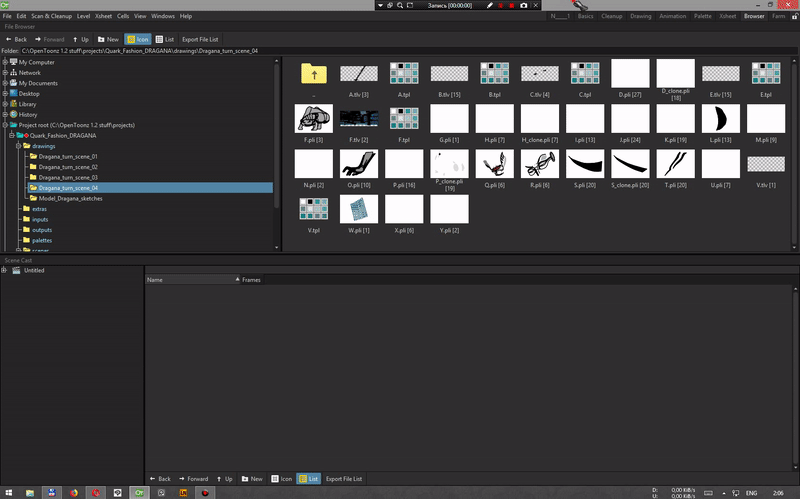Switch to the Palette room tab

point(703,16)
